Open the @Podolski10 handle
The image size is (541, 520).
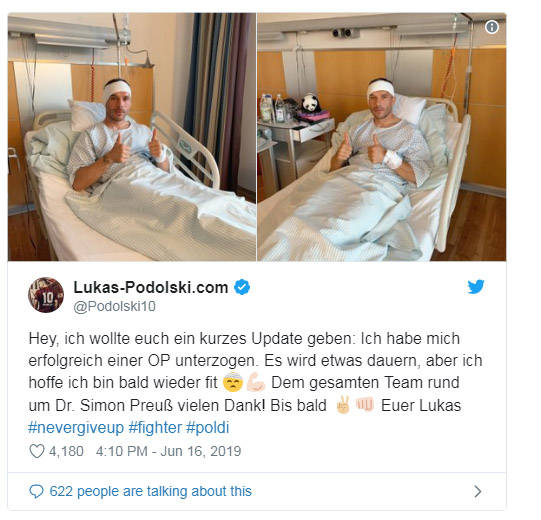pyautogui.click(x=115, y=306)
